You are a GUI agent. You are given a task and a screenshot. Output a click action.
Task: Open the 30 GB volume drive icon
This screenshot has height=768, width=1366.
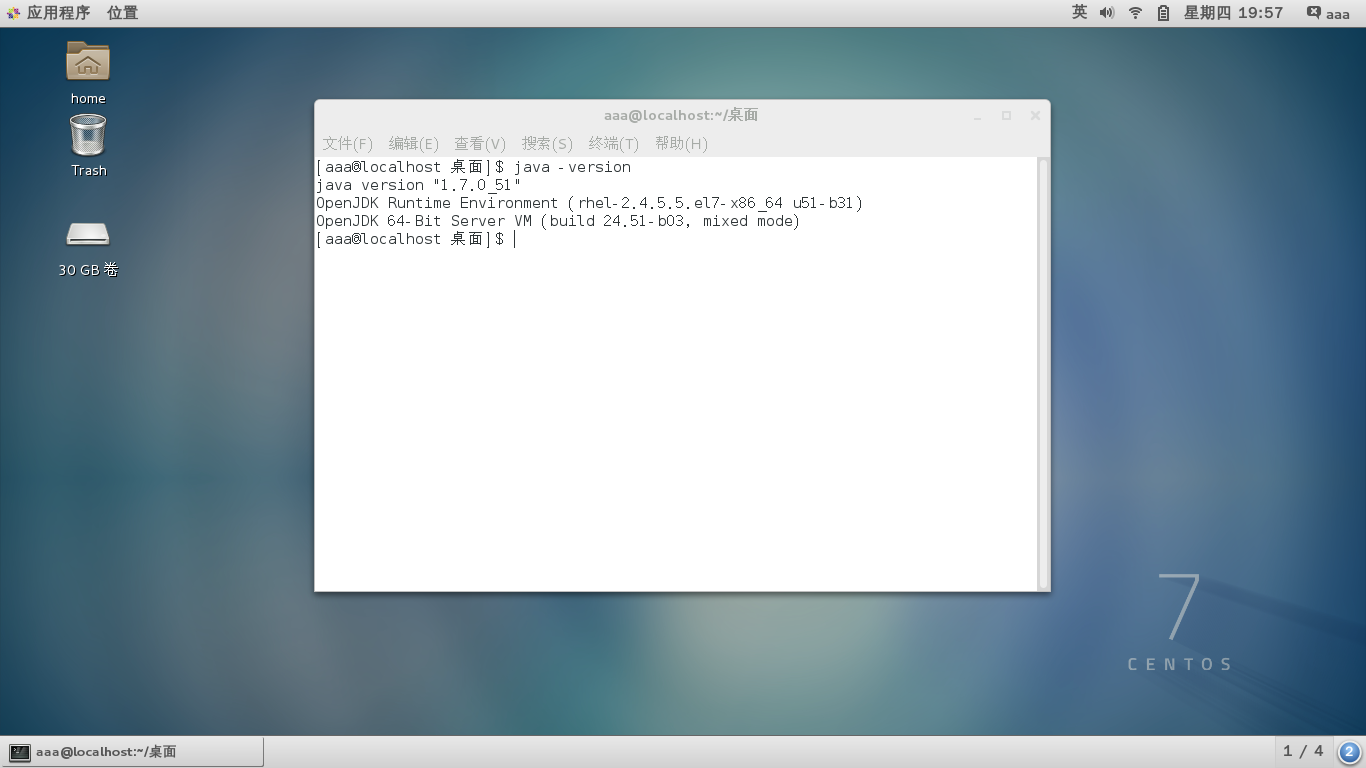(88, 234)
